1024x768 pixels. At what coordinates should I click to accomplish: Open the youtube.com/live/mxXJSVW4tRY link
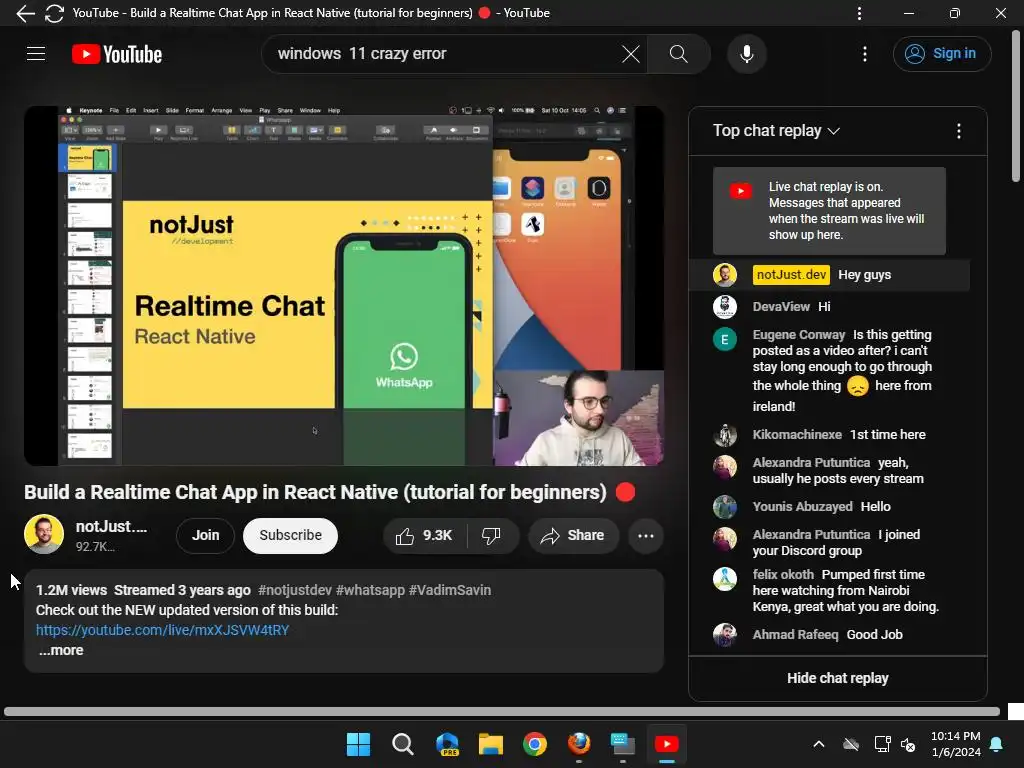click(x=163, y=630)
